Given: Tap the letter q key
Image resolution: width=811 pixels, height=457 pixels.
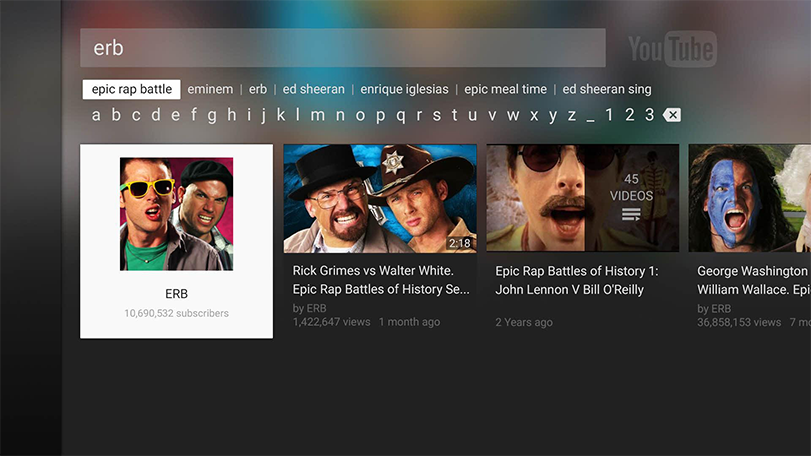Looking at the screenshot, I should 401,116.
